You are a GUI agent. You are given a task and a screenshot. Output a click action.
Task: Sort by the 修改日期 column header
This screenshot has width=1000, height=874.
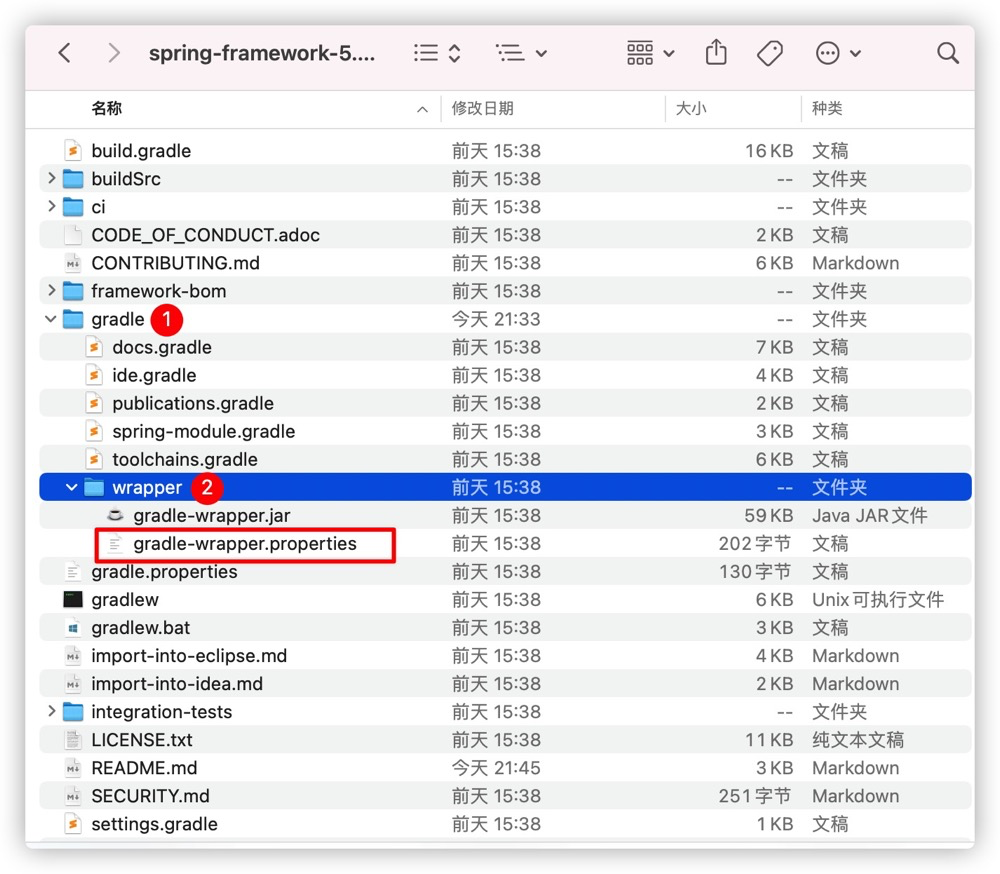point(483,108)
